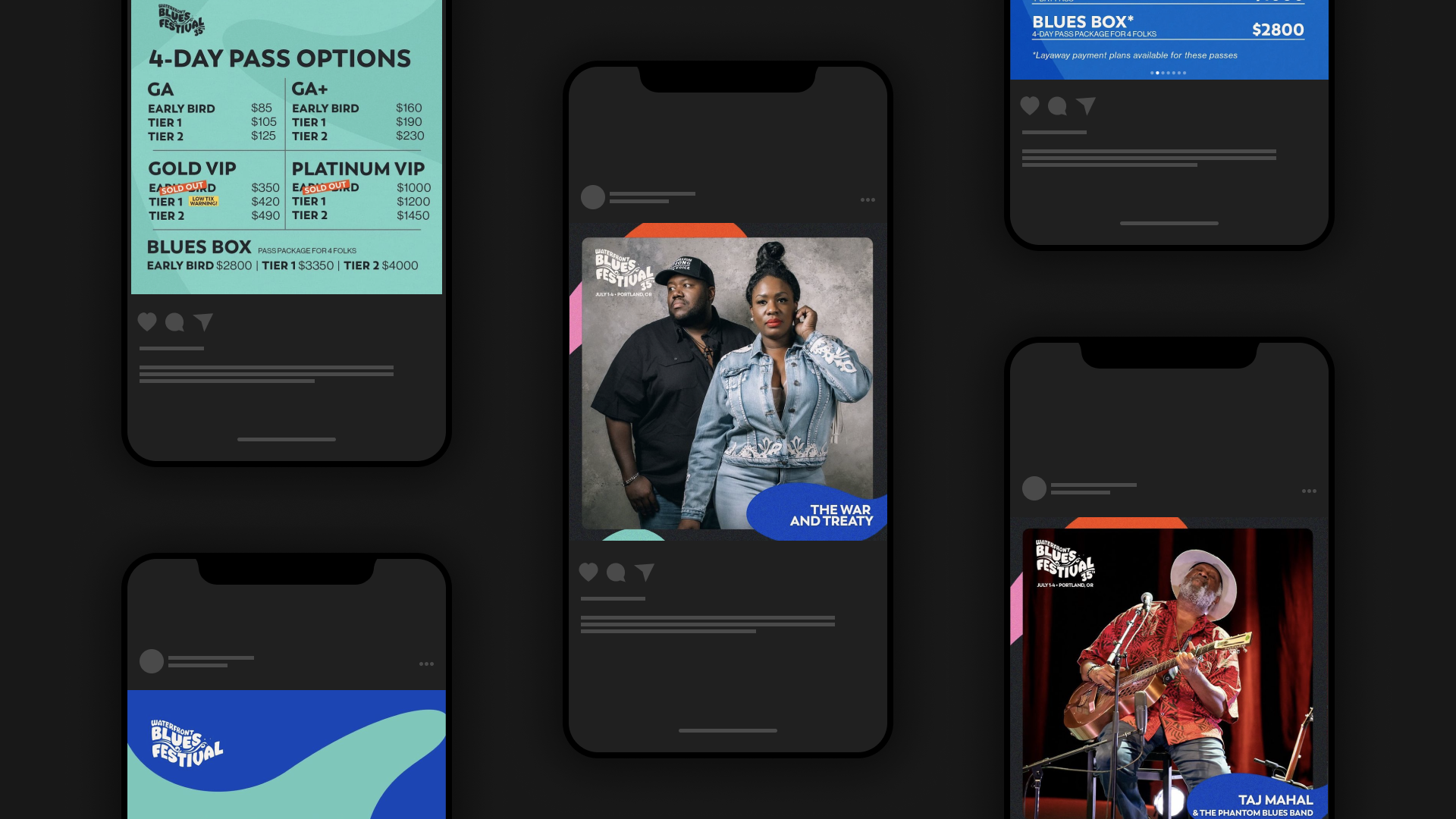Click the heart icon on Blues Box post
The width and height of the screenshot is (1456, 819).
[1028, 106]
